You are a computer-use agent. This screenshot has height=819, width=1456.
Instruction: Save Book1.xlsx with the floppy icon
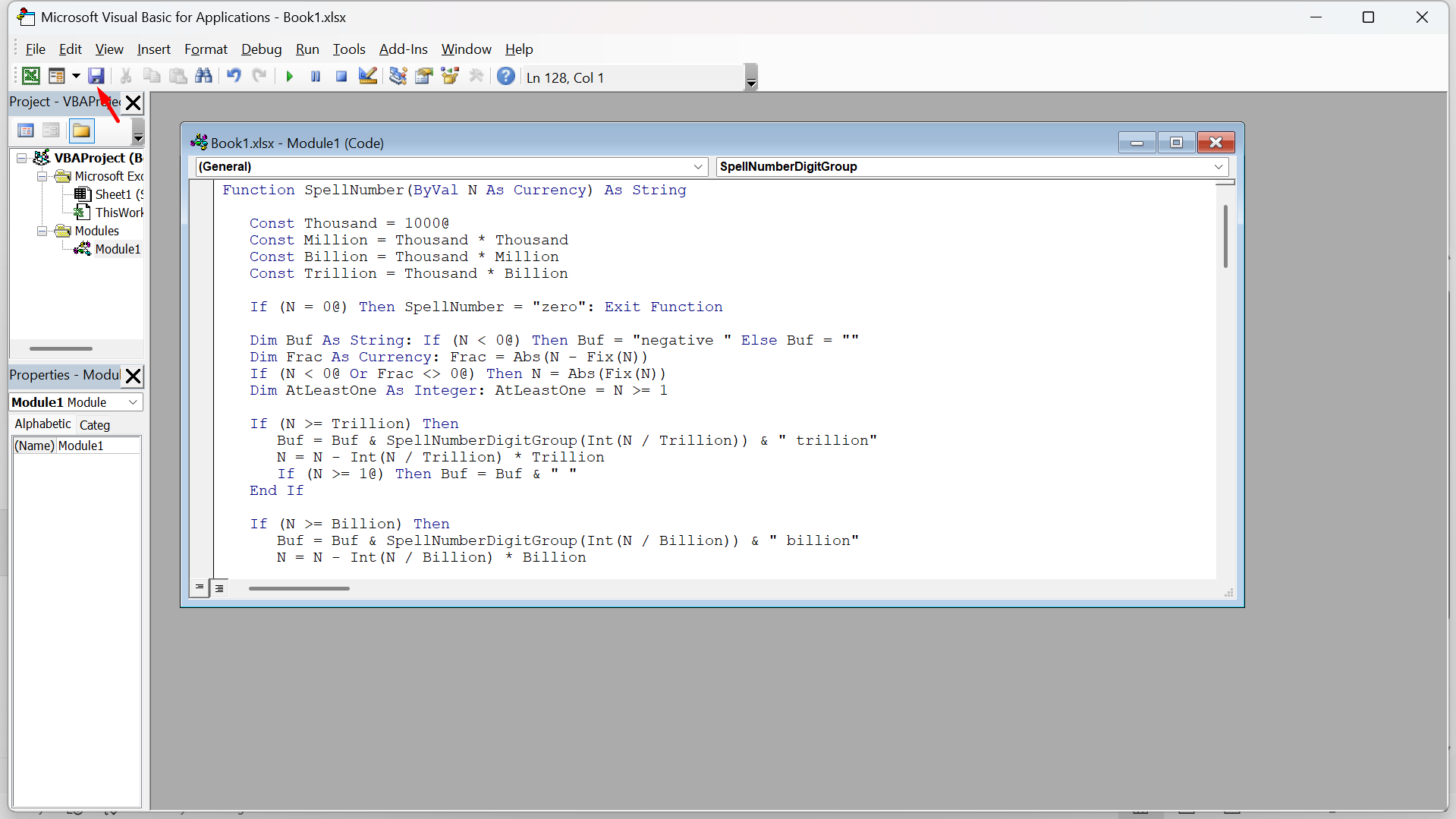[96, 76]
